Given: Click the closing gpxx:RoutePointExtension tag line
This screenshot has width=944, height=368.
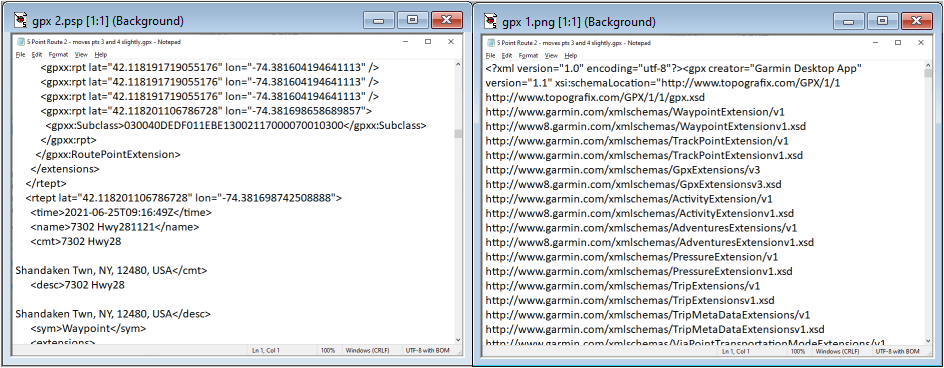Looking at the screenshot, I should (108, 154).
